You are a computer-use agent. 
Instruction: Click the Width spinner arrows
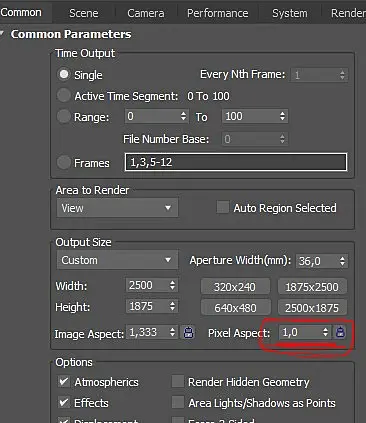172,285
